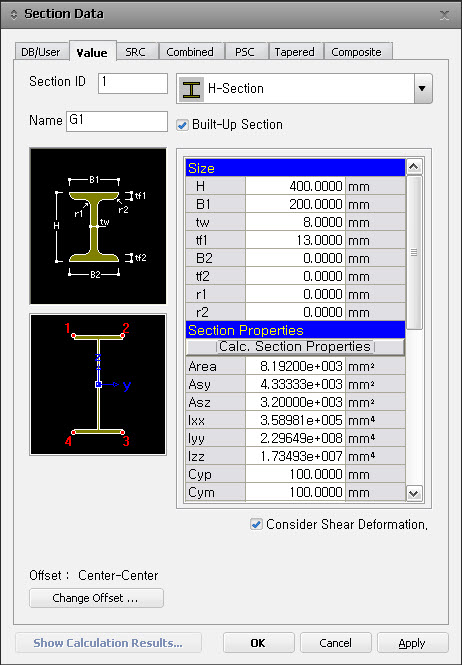Disable Consider Shear Deformation checkbox
This screenshot has height=665, width=462.
coord(256,524)
